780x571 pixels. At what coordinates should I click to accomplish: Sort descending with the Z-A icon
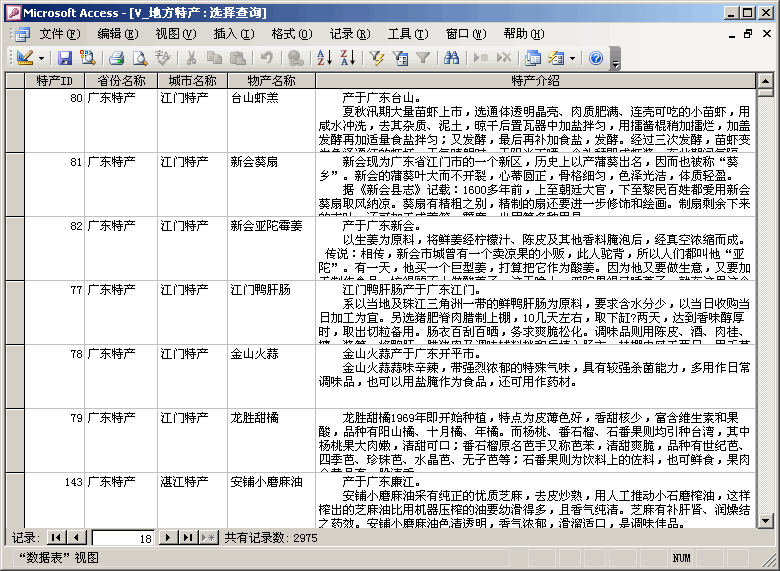tap(348, 58)
